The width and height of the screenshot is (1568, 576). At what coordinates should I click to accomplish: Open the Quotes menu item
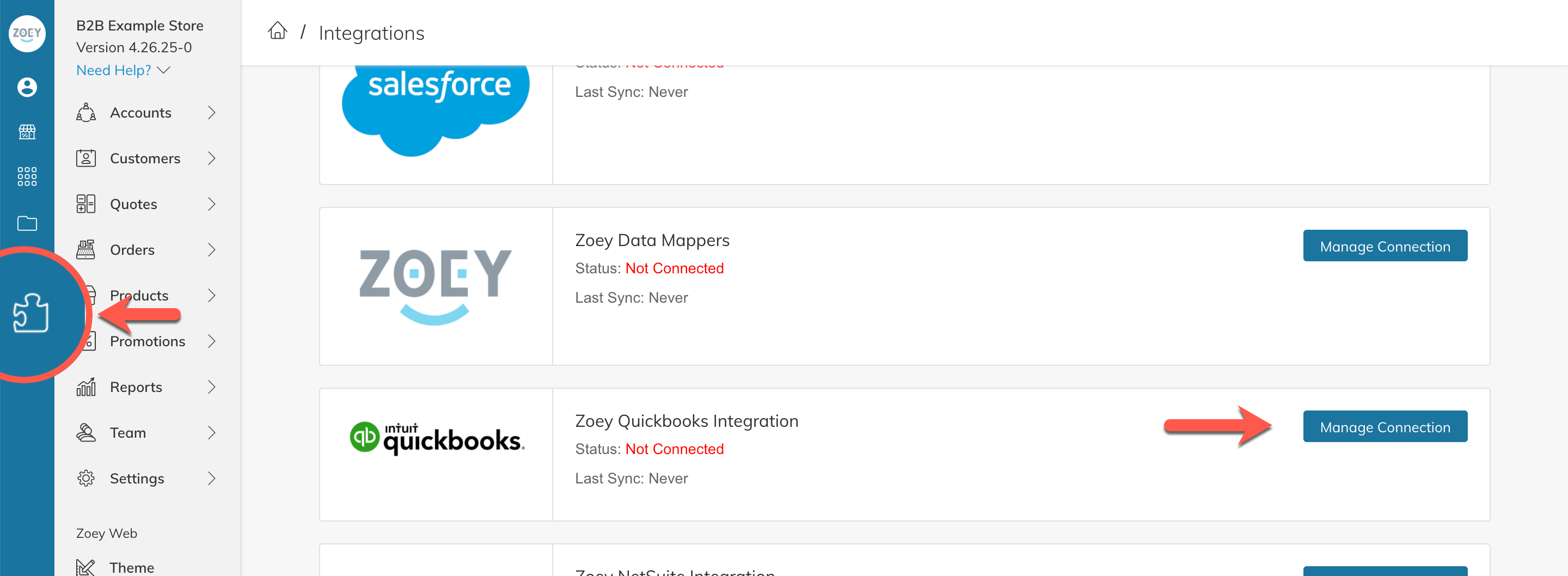pos(146,204)
